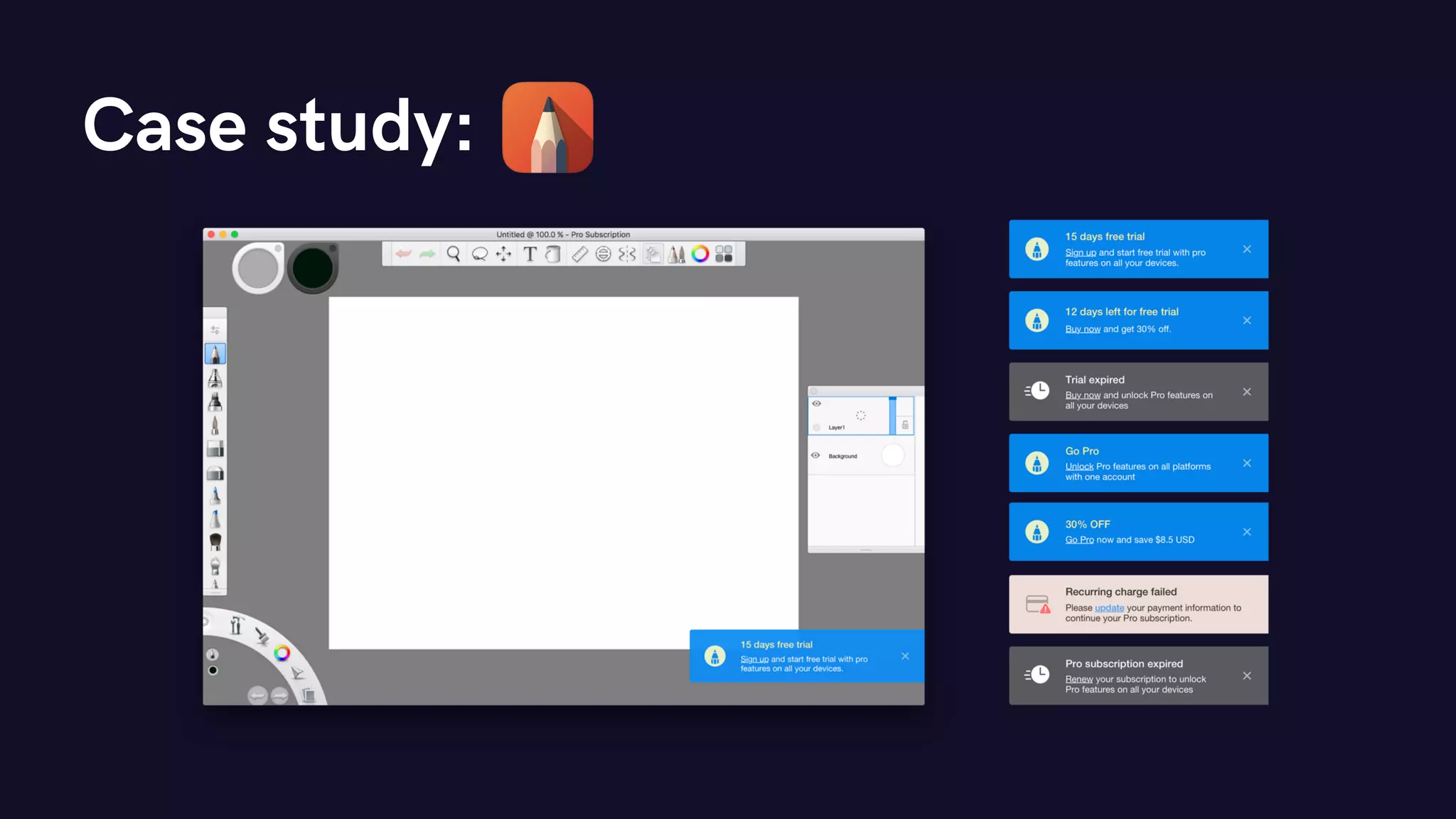Image resolution: width=1456 pixels, height=819 pixels.
Task: Select the Airbrush in brush palette
Action: click(215, 378)
